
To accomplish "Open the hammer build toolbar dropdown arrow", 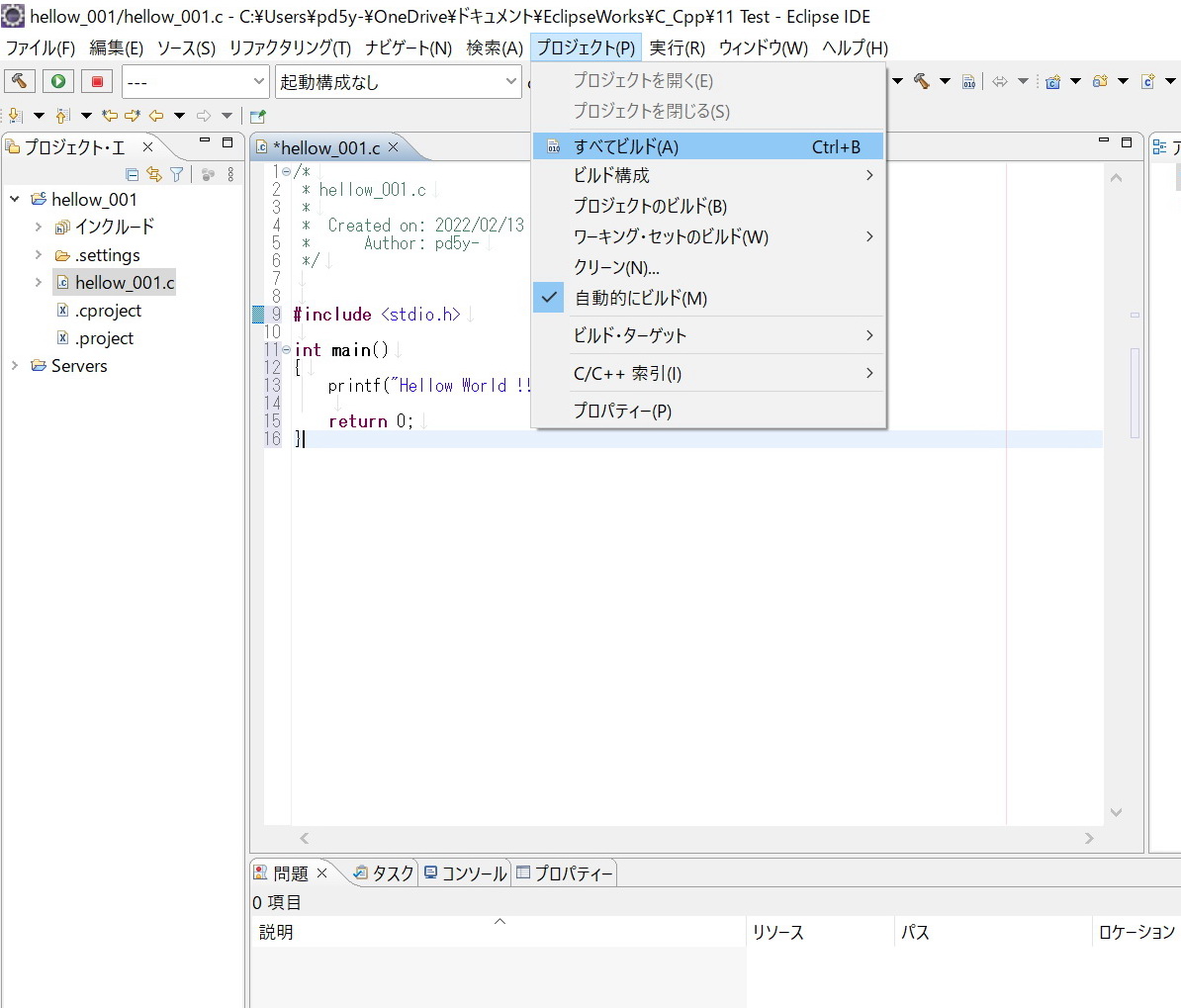I will point(945,81).
